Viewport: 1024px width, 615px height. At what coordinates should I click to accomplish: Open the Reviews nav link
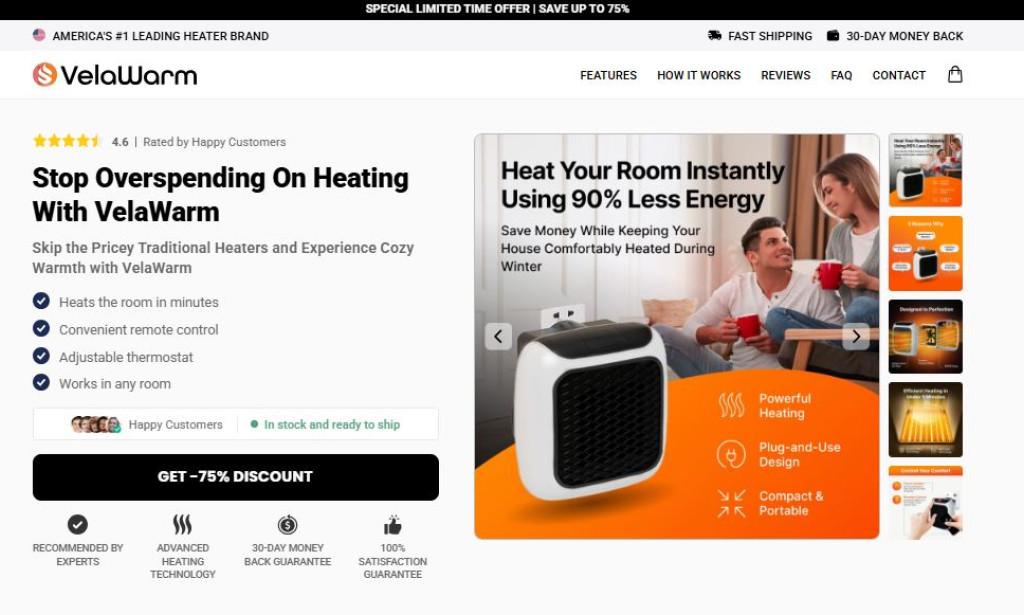point(786,75)
